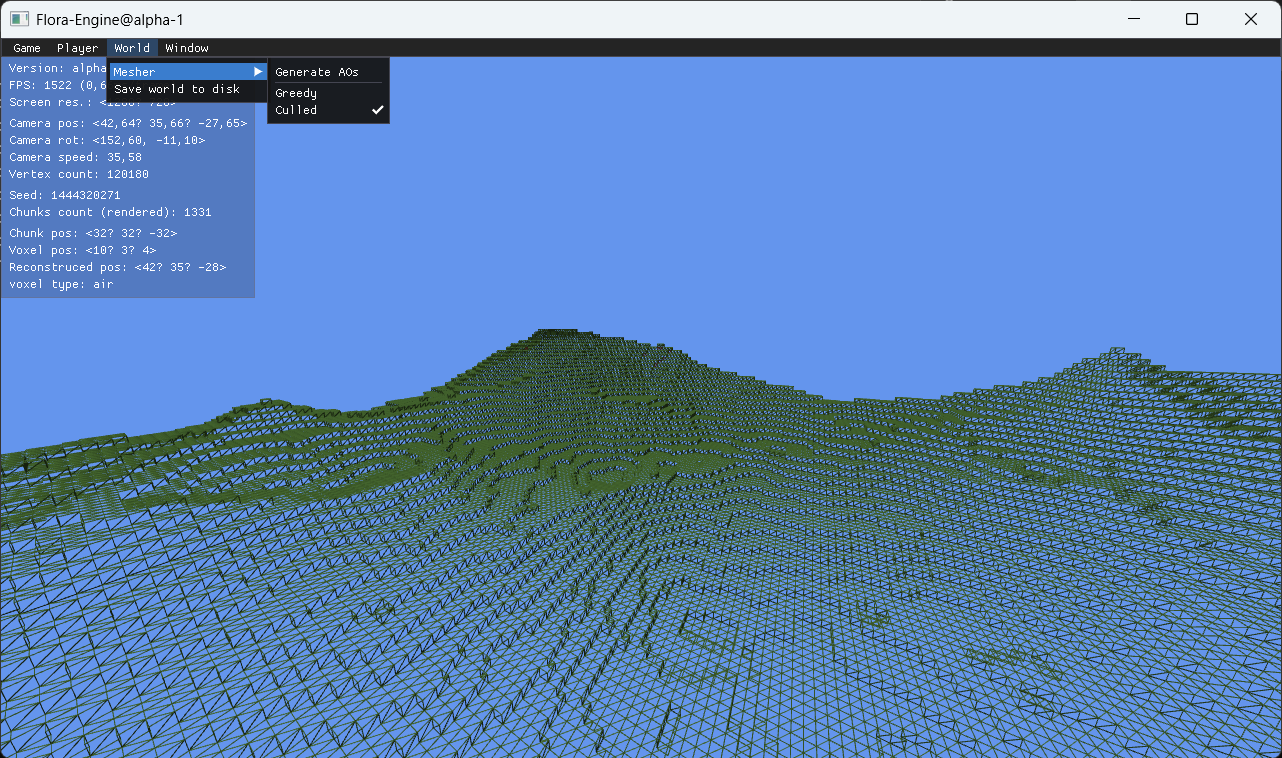Open the World menu
Image resolution: width=1282 pixels, height=758 pixels.
(x=131, y=47)
